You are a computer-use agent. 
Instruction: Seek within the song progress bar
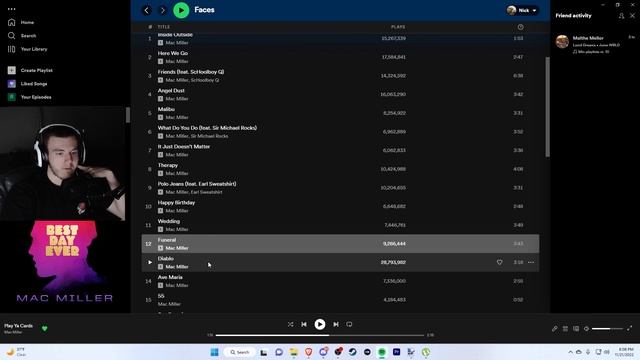click(320, 336)
